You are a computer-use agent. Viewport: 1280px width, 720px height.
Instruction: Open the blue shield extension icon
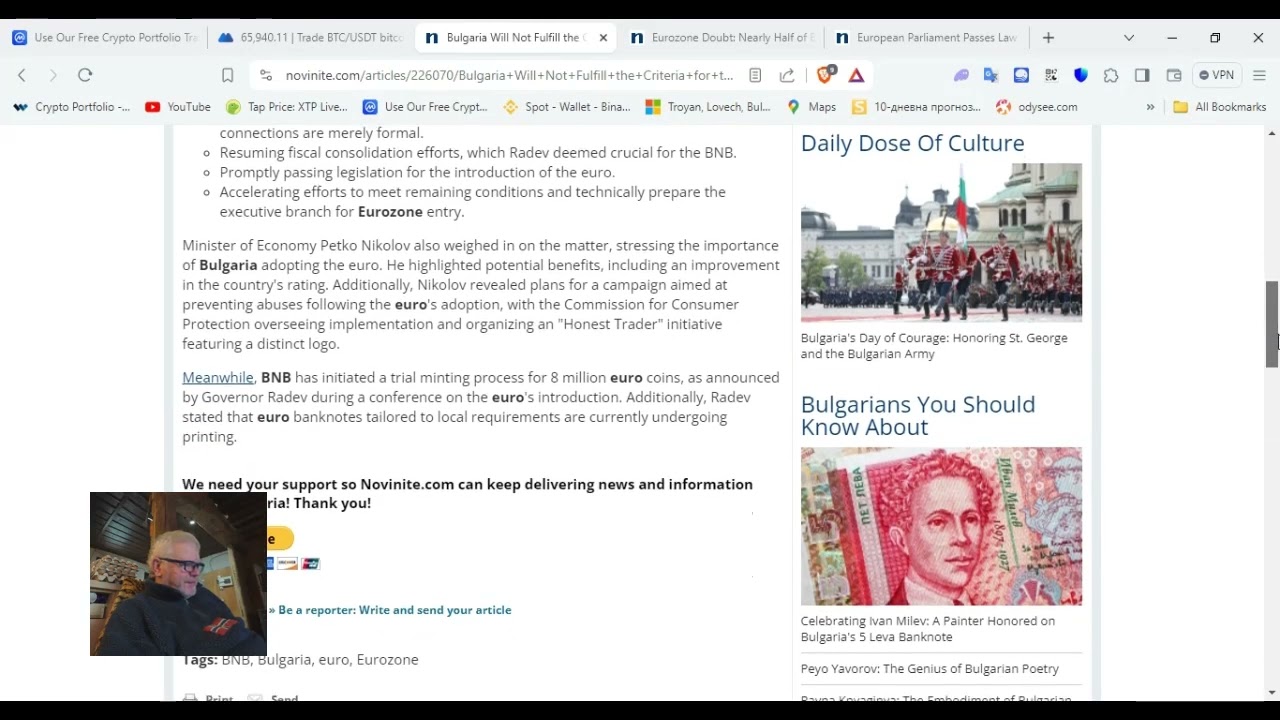[1081, 75]
